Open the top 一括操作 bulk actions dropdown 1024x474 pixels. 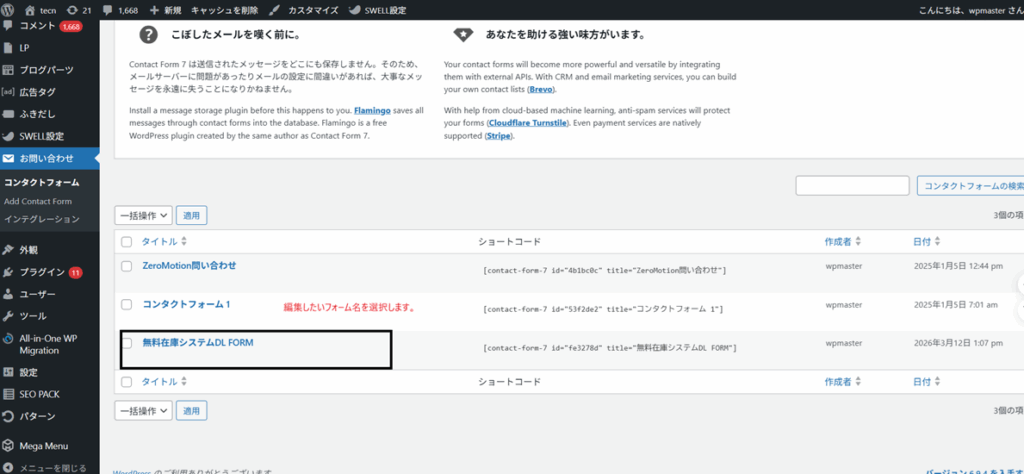pyautogui.click(x=143, y=214)
